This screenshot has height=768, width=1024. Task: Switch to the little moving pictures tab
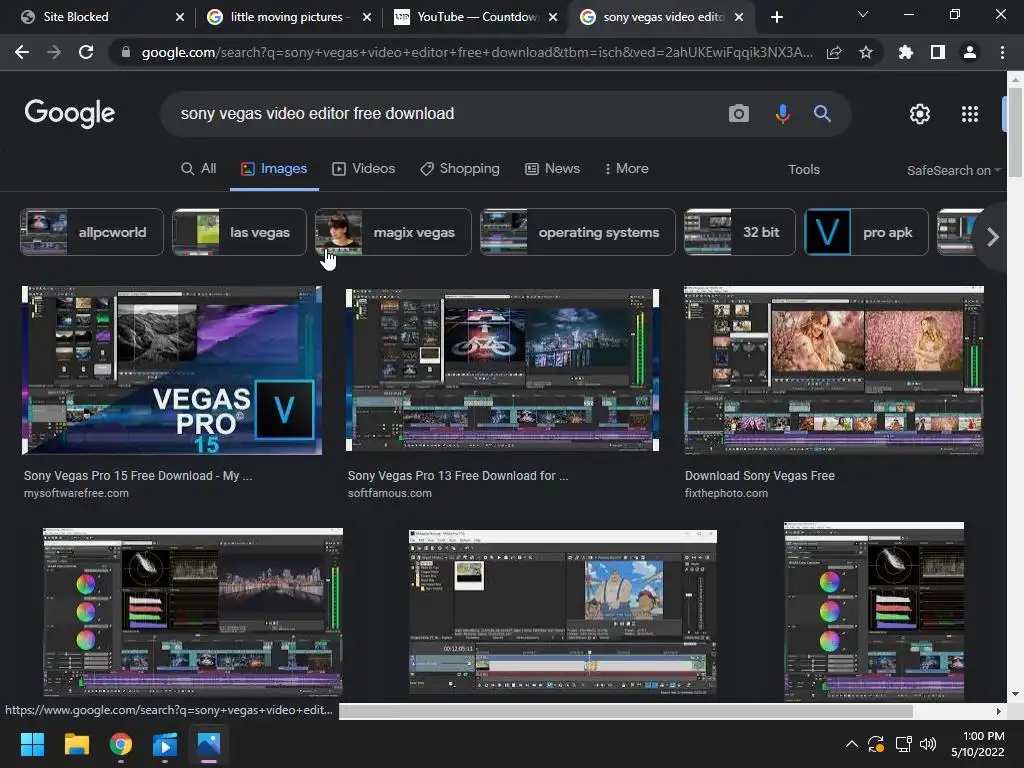pyautogui.click(x=286, y=17)
